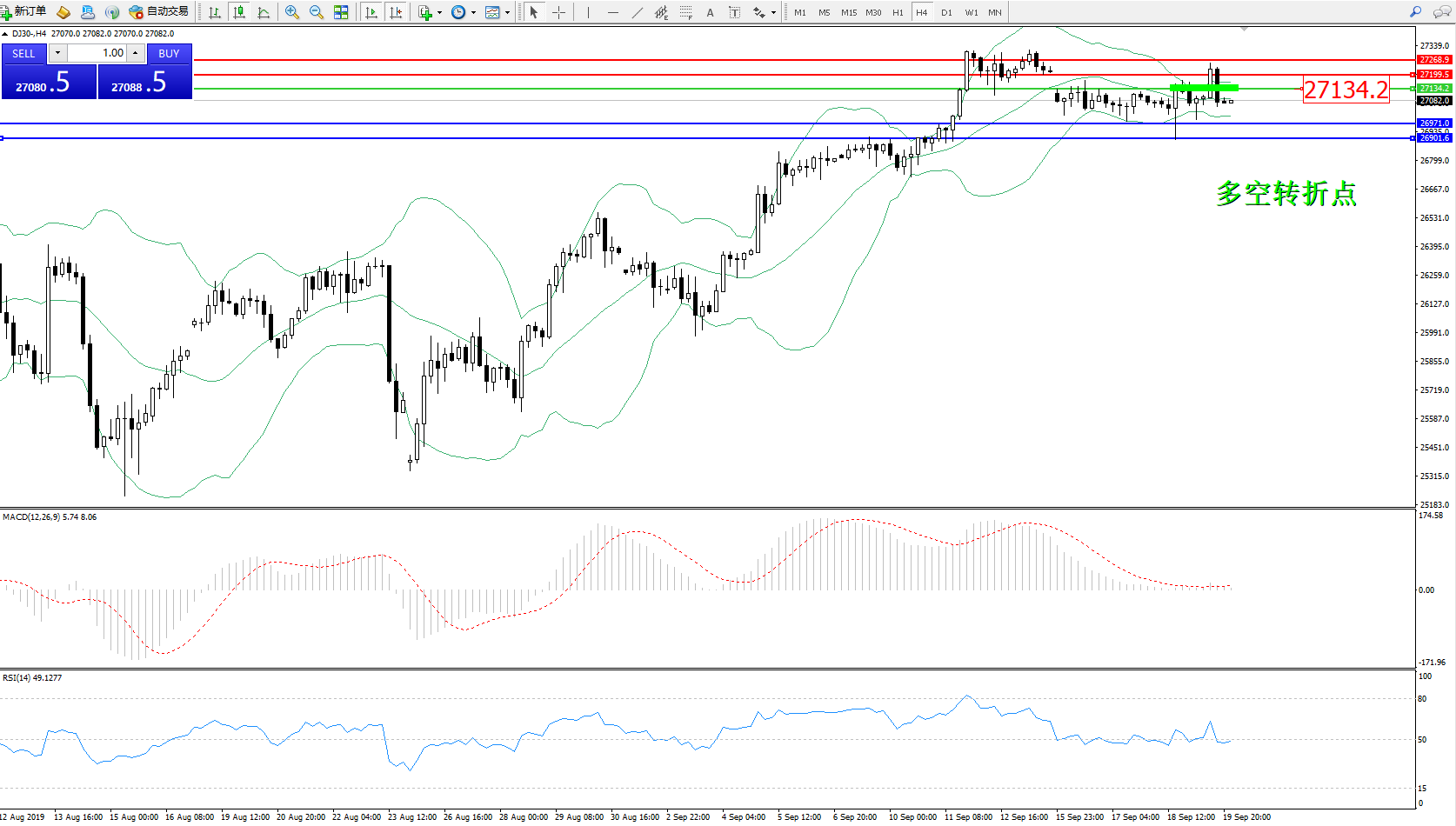Switch to the M15 timeframe
The height and width of the screenshot is (826, 1456).
(x=849, y=12)
